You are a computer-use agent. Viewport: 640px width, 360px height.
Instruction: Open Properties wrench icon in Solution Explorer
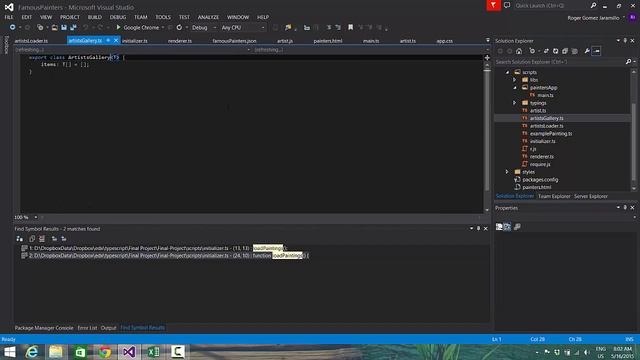click(587, 51)
